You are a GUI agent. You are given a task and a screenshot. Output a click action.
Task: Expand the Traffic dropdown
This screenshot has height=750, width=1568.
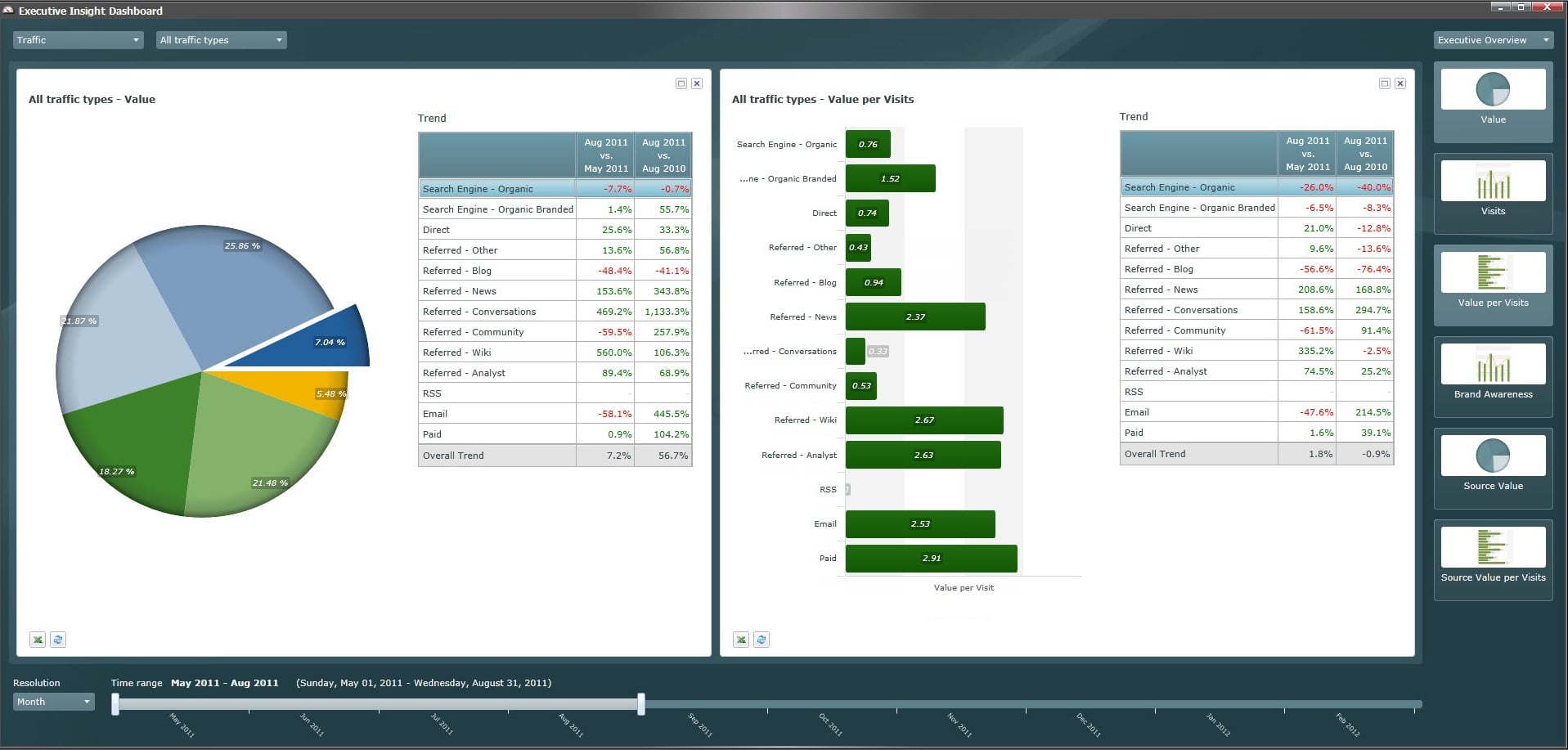(79, 40)
